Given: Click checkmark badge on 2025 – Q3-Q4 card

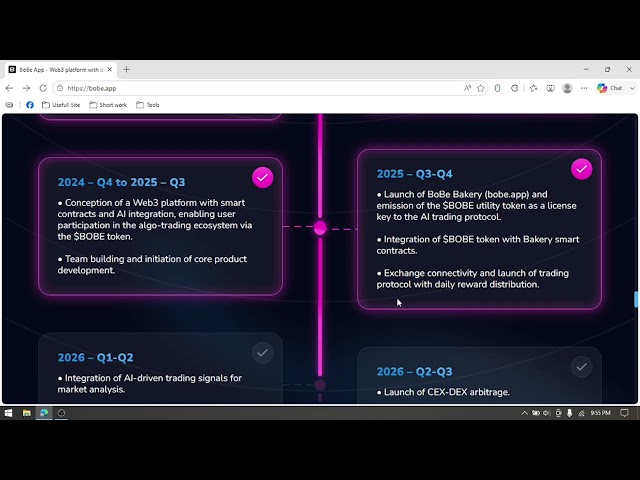Looking at the screenshot, I should [582, 169].
